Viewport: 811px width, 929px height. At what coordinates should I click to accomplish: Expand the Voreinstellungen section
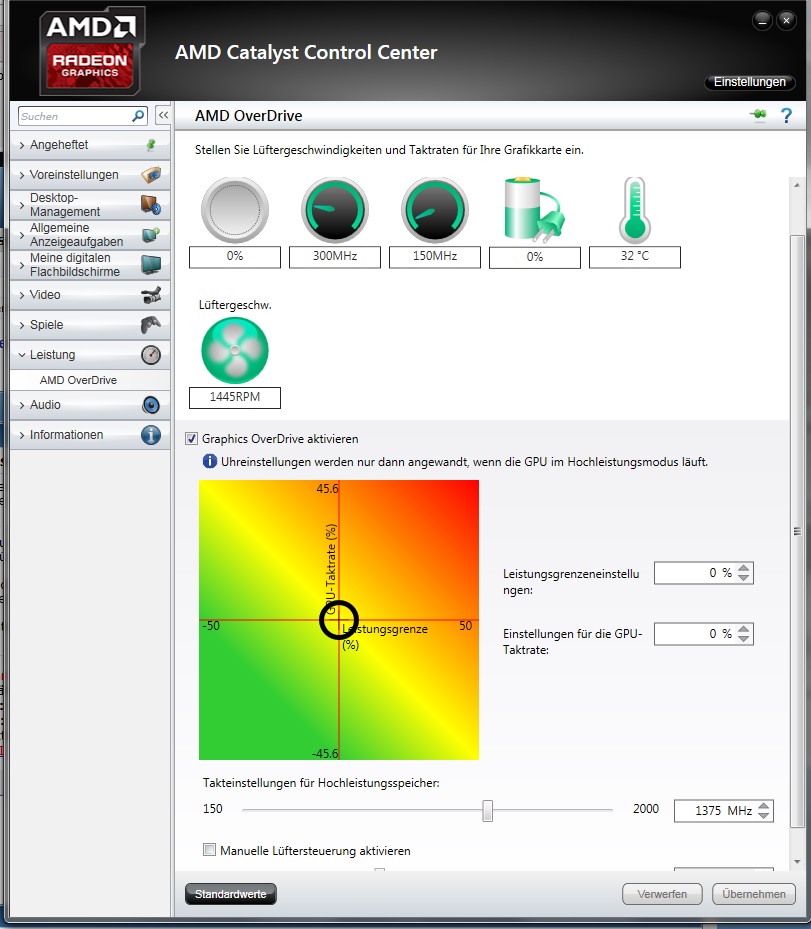pos(22,175)
